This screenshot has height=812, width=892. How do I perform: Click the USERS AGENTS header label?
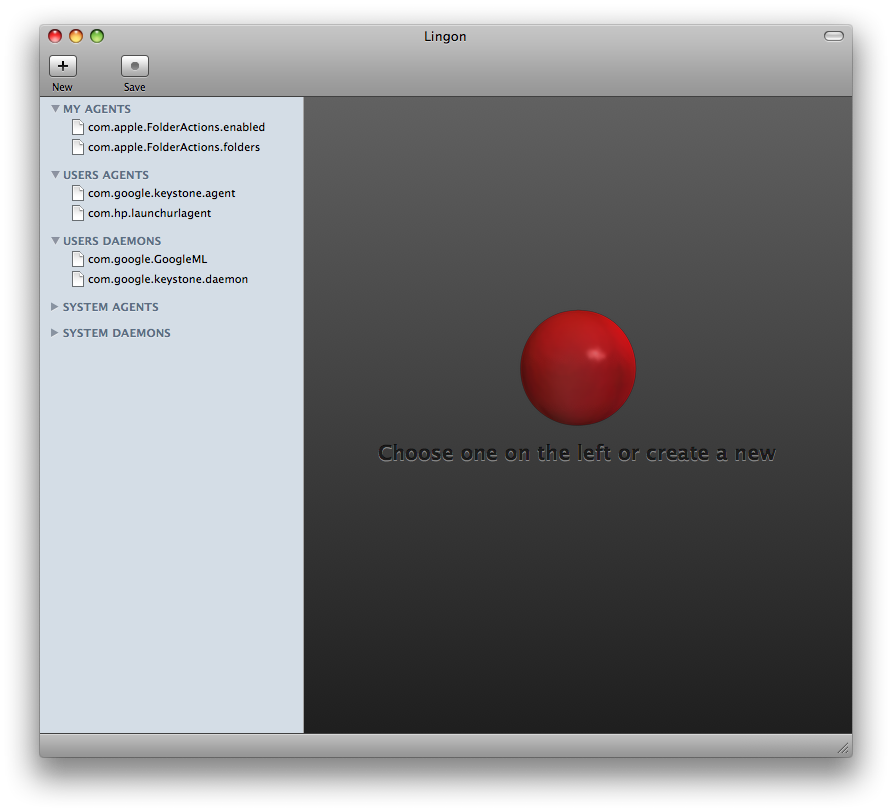[x=106, y=175]
